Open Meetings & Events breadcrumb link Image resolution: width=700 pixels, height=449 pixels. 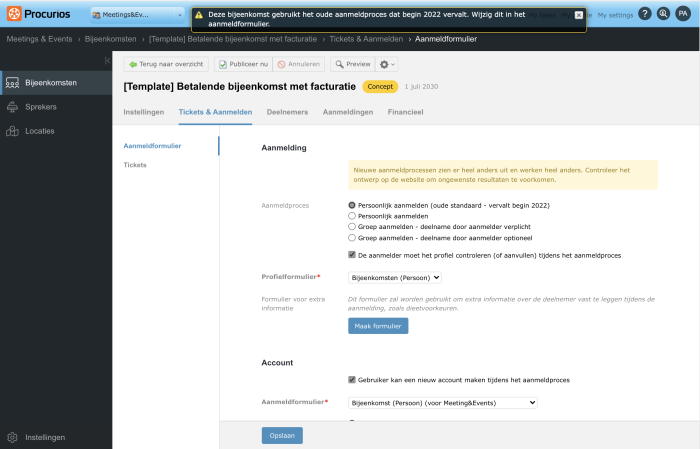tap(39, 39)
